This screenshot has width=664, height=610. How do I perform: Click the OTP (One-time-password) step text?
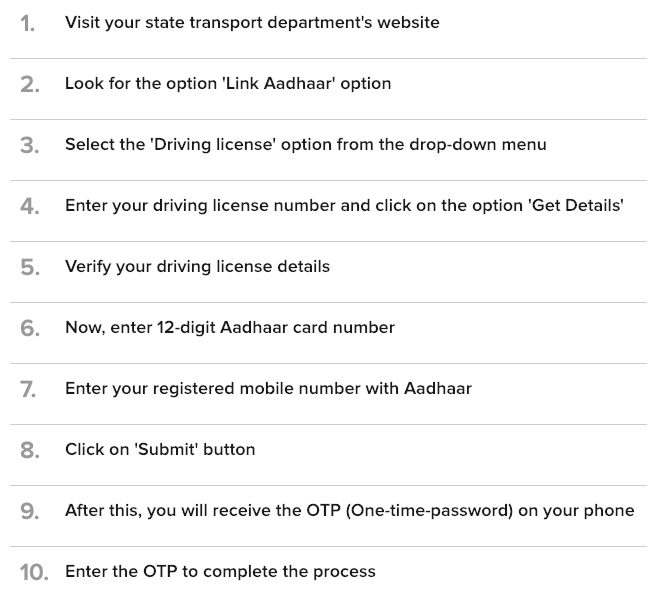click(x=349, y=510)
